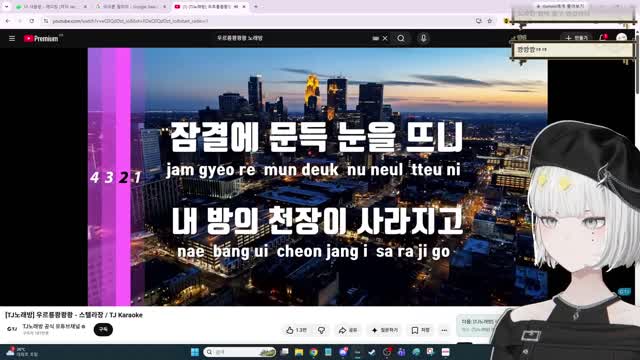Focus the YouTube search input field
Image resolution: width=640 pixels, height=360 pixels.
[x=294, y=38]
